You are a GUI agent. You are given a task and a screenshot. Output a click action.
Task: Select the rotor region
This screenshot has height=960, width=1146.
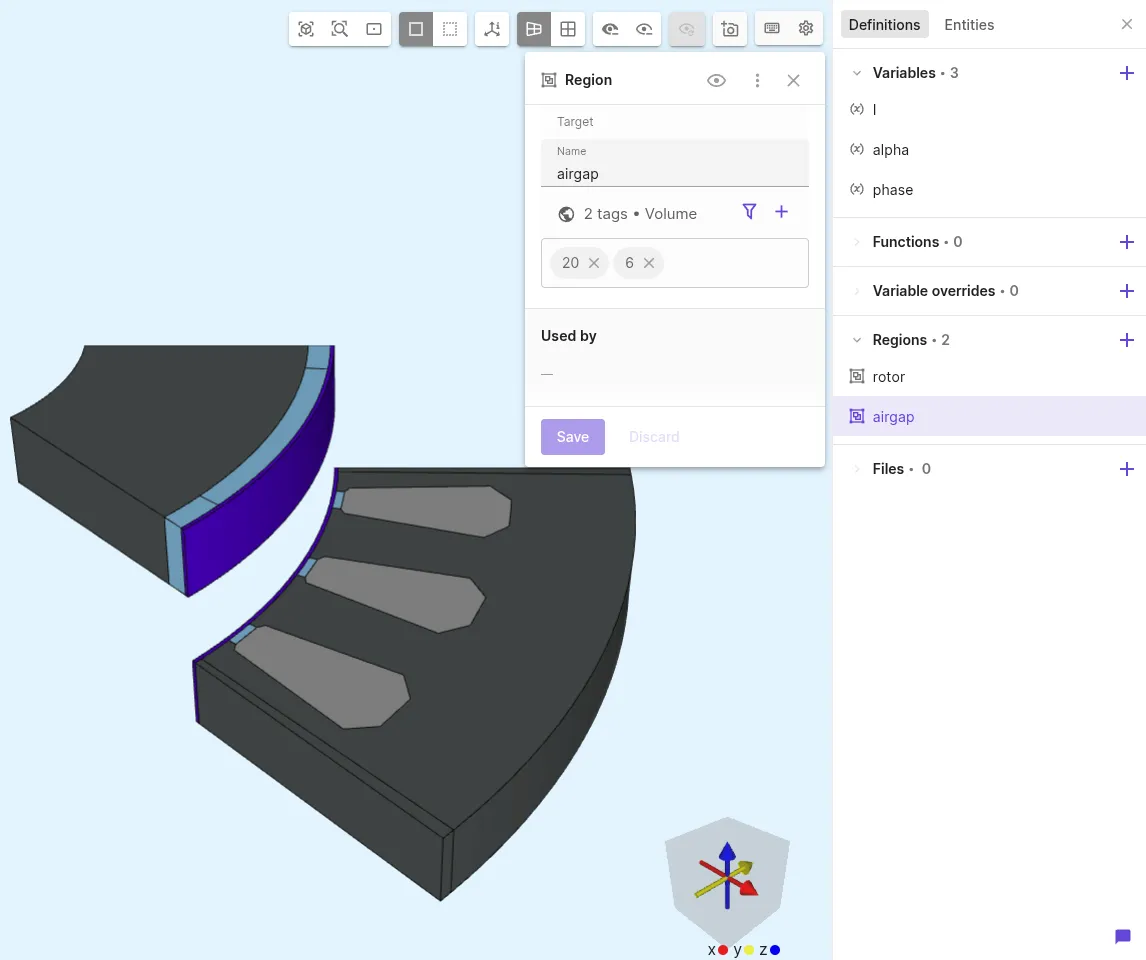[x=990, y=377]
